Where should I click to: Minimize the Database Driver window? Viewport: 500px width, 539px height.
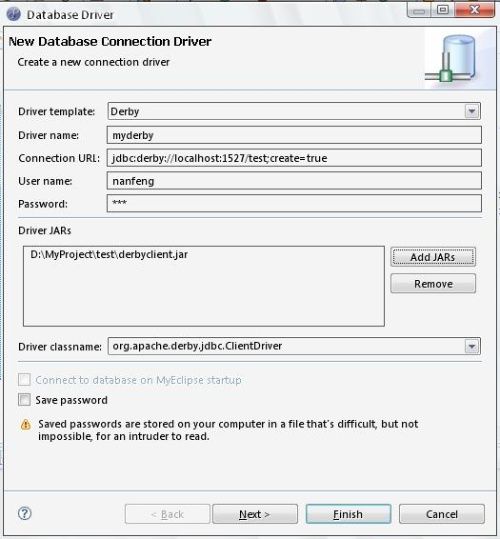point(419,11)
